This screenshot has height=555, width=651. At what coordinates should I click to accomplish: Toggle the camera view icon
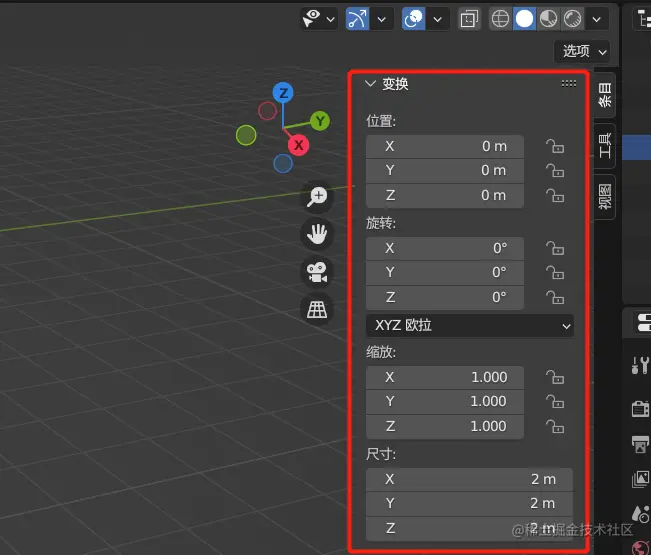point(317,272)
